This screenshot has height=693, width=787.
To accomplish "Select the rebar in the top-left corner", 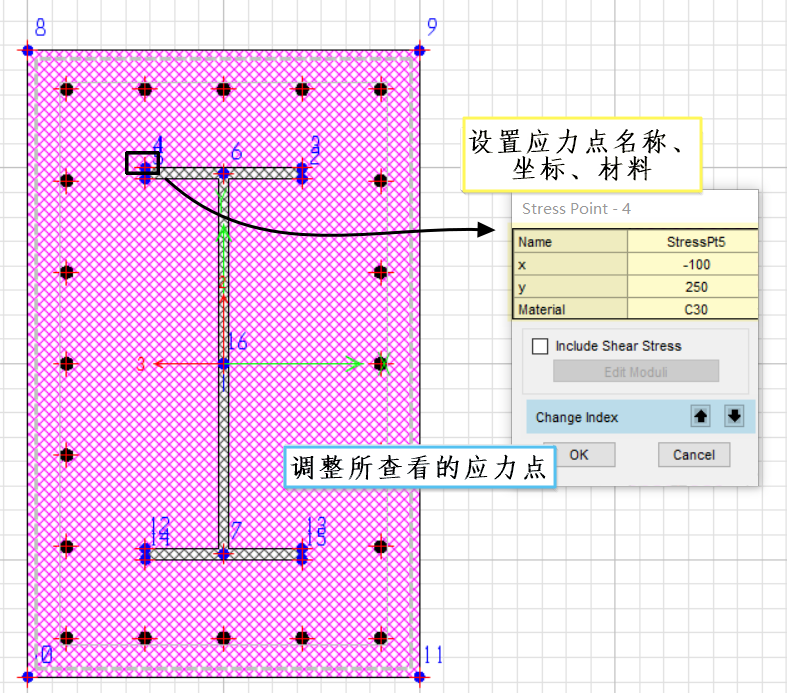I will point(67,89).
